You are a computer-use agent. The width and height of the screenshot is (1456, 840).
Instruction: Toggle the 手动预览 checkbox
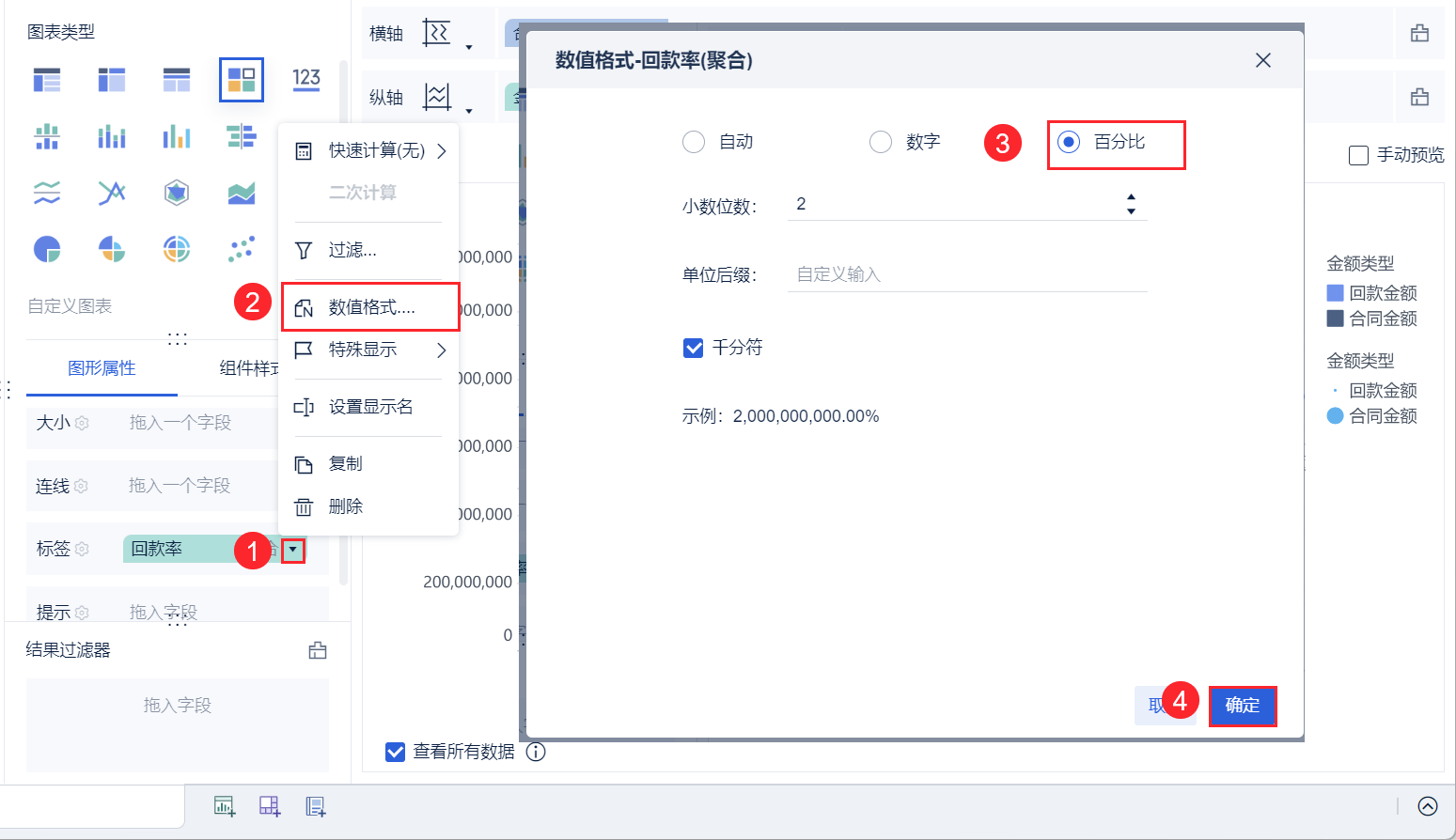pos(1358,156)
